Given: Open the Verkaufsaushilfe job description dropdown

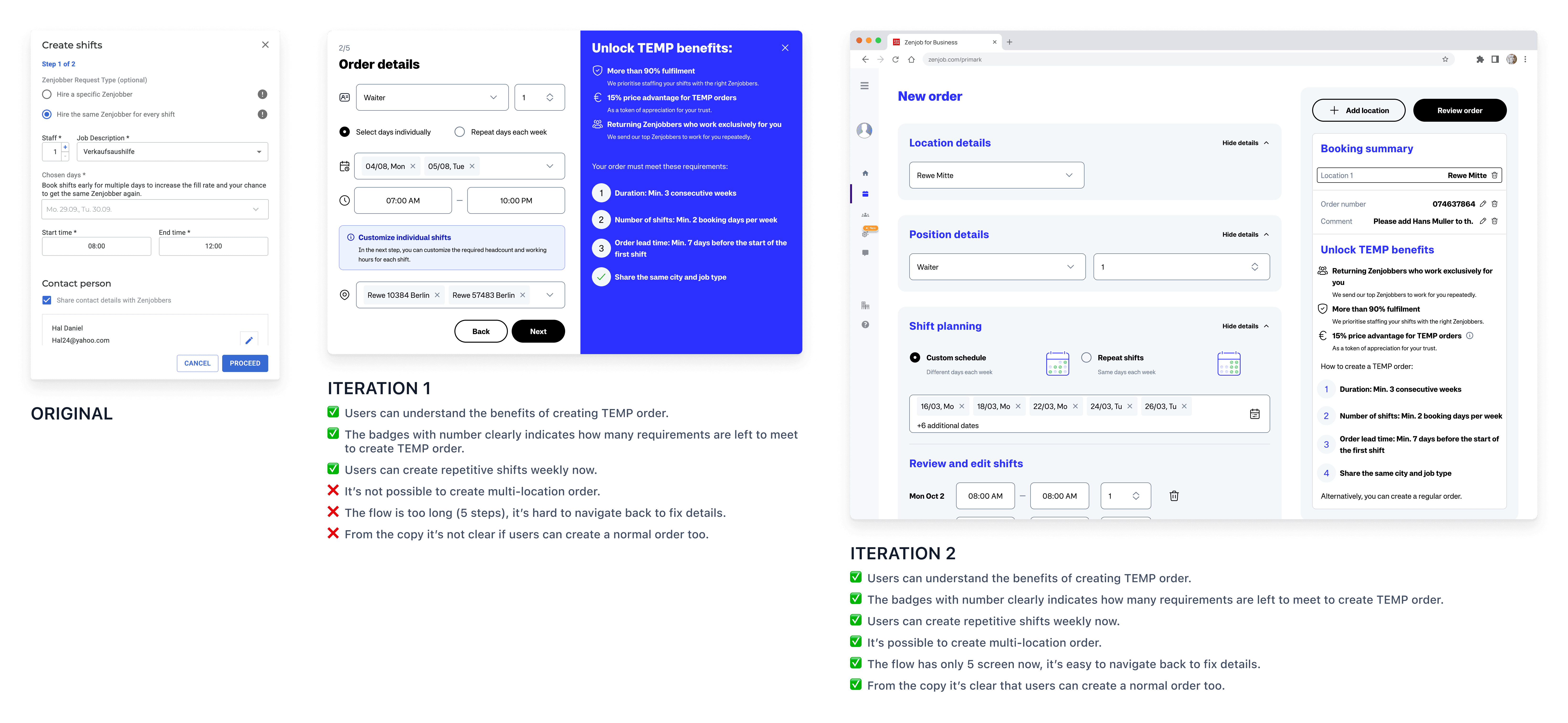Looking at the screenshot, I should pos(172,152).
